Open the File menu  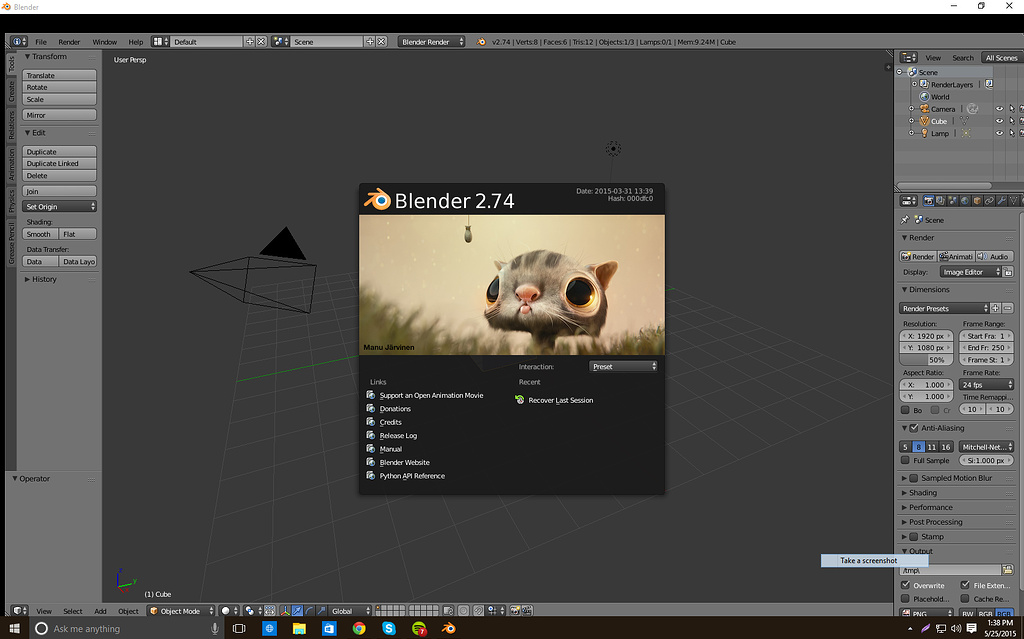(x=40, y=42)
